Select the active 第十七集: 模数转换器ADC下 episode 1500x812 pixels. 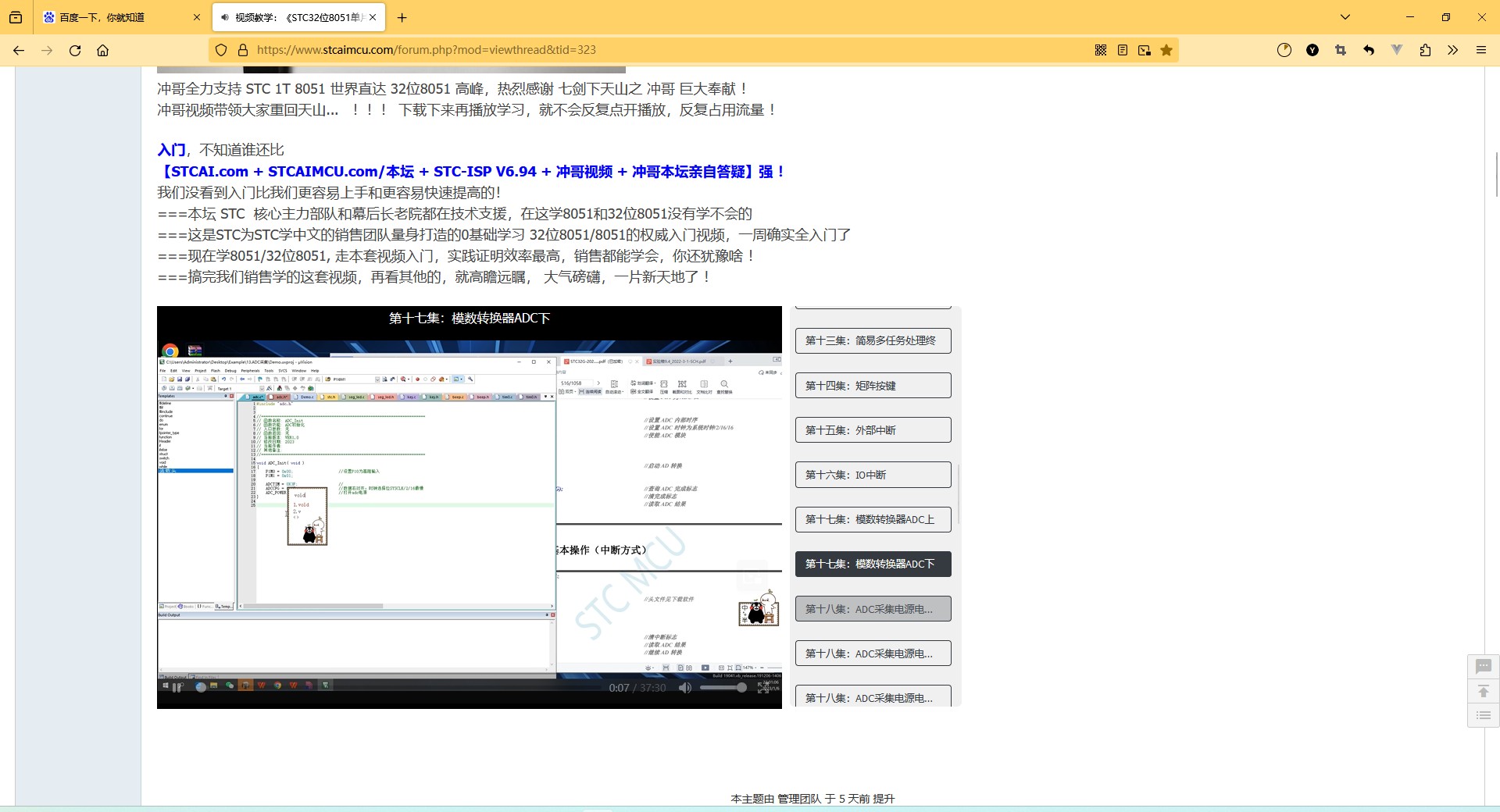tap(873, 564)
